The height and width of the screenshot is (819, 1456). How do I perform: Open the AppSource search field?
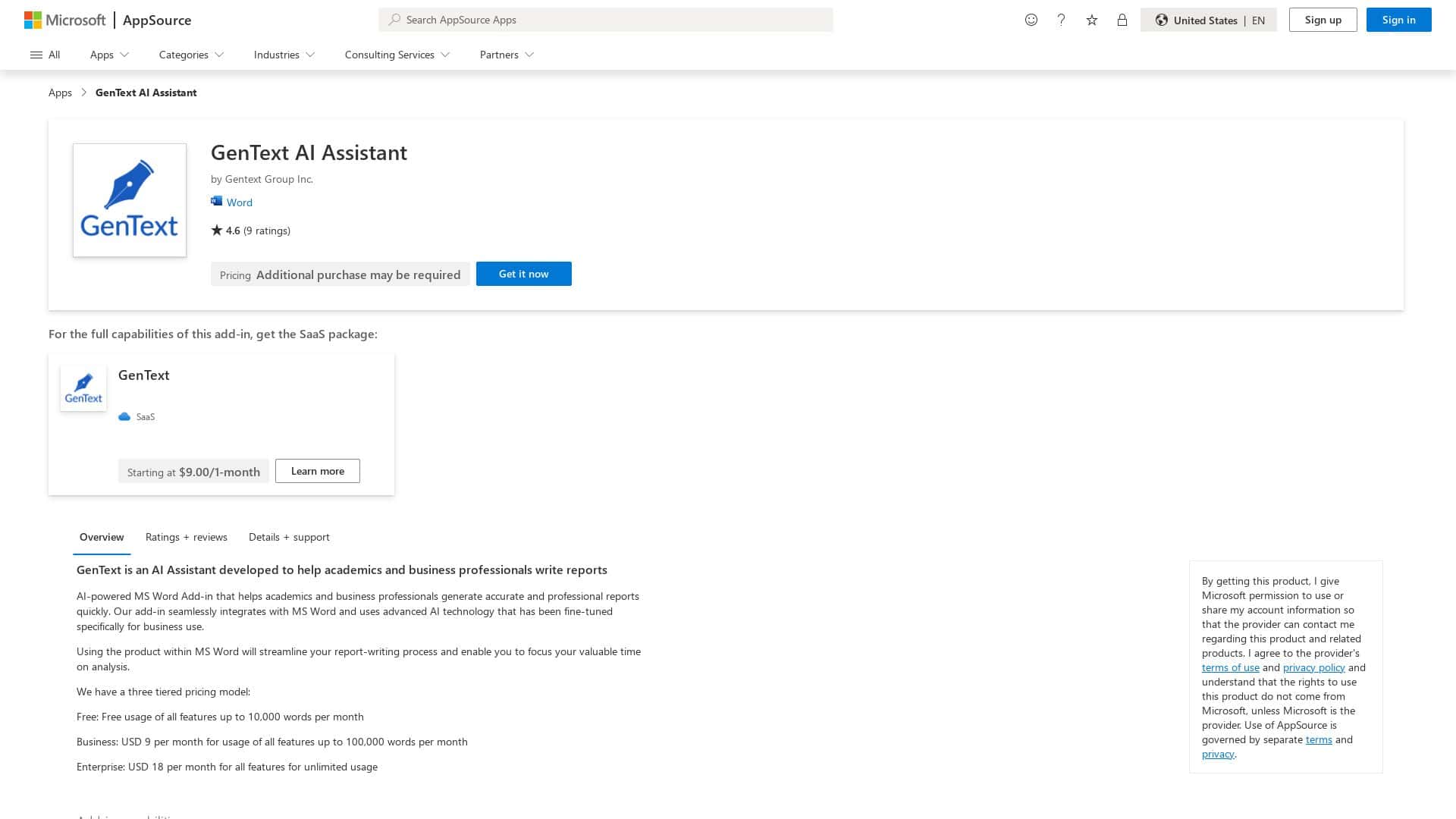605,20
